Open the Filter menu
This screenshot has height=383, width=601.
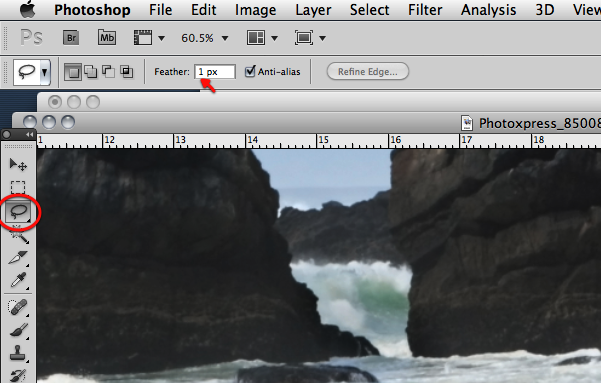click(425, 10)
